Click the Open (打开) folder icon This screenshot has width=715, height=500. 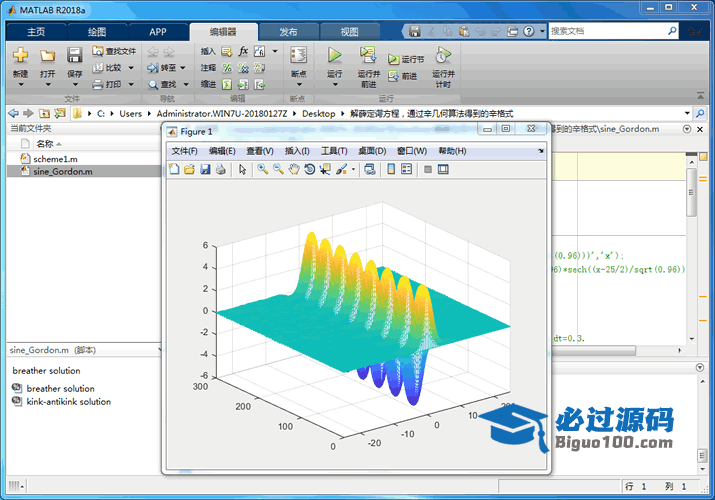[x=47, y=56]
